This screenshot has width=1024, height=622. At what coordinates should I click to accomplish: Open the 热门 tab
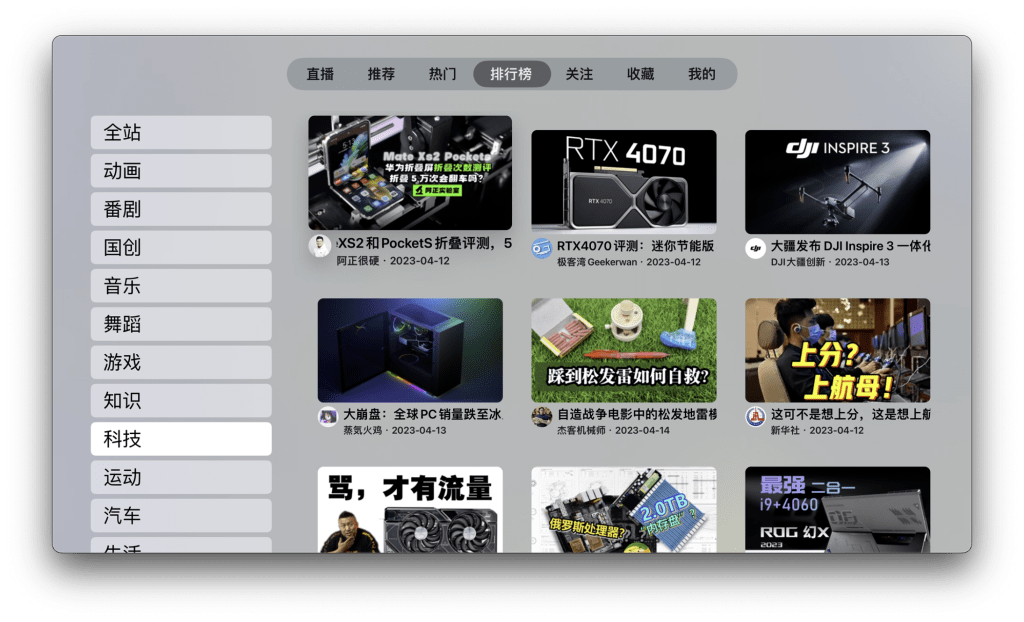click(x=442, y=74)
